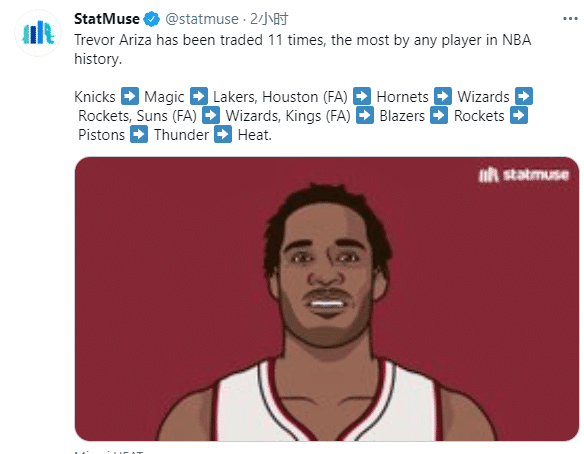Open the StatMuse profile avatar
Screen dimensions: 584x454
click(x=38, y=33)
